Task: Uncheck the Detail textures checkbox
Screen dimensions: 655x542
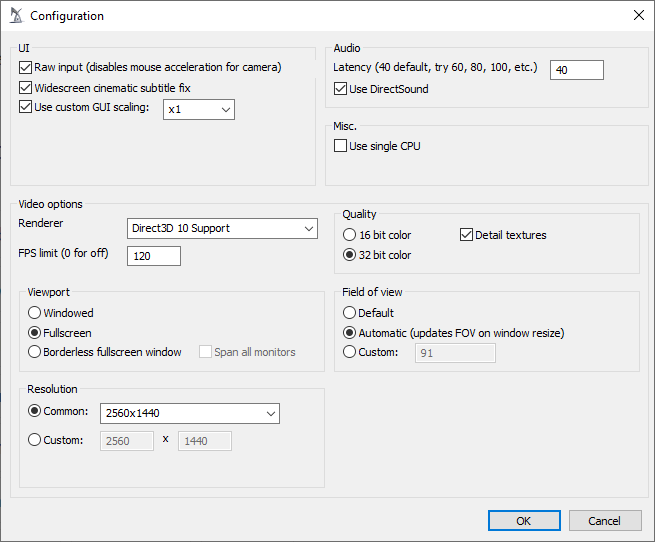Action: click(466, 235)
